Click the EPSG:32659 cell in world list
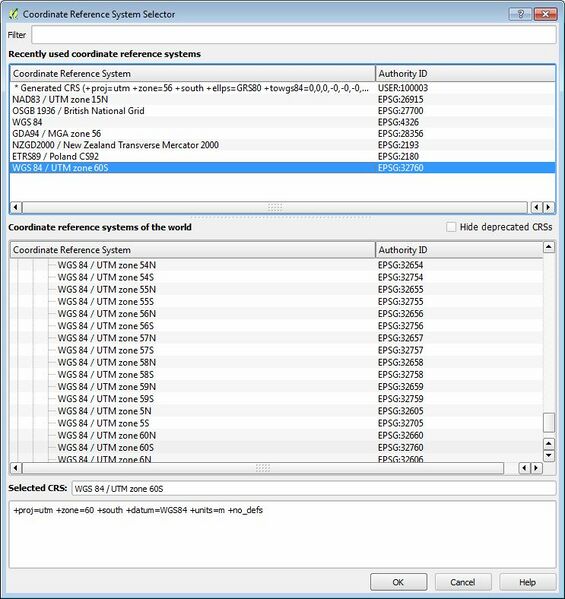This screenshot has width=565, height=599. pos(400,387)
